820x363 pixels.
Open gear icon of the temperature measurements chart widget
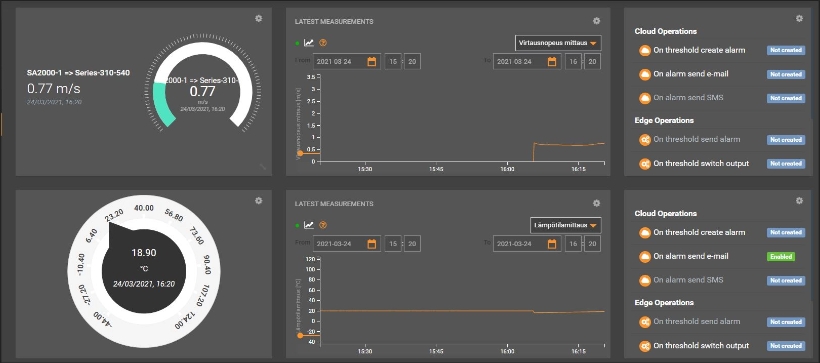[x=597, y=203]
